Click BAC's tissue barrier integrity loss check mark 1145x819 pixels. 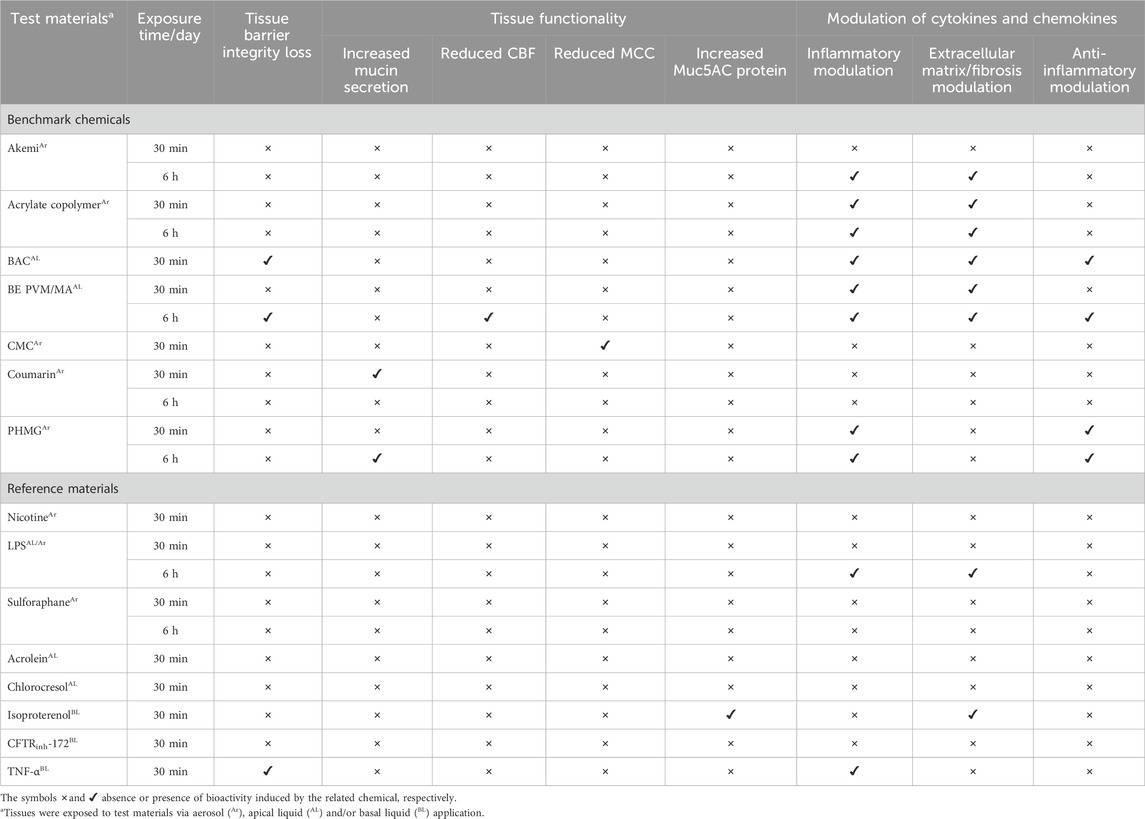268,261
